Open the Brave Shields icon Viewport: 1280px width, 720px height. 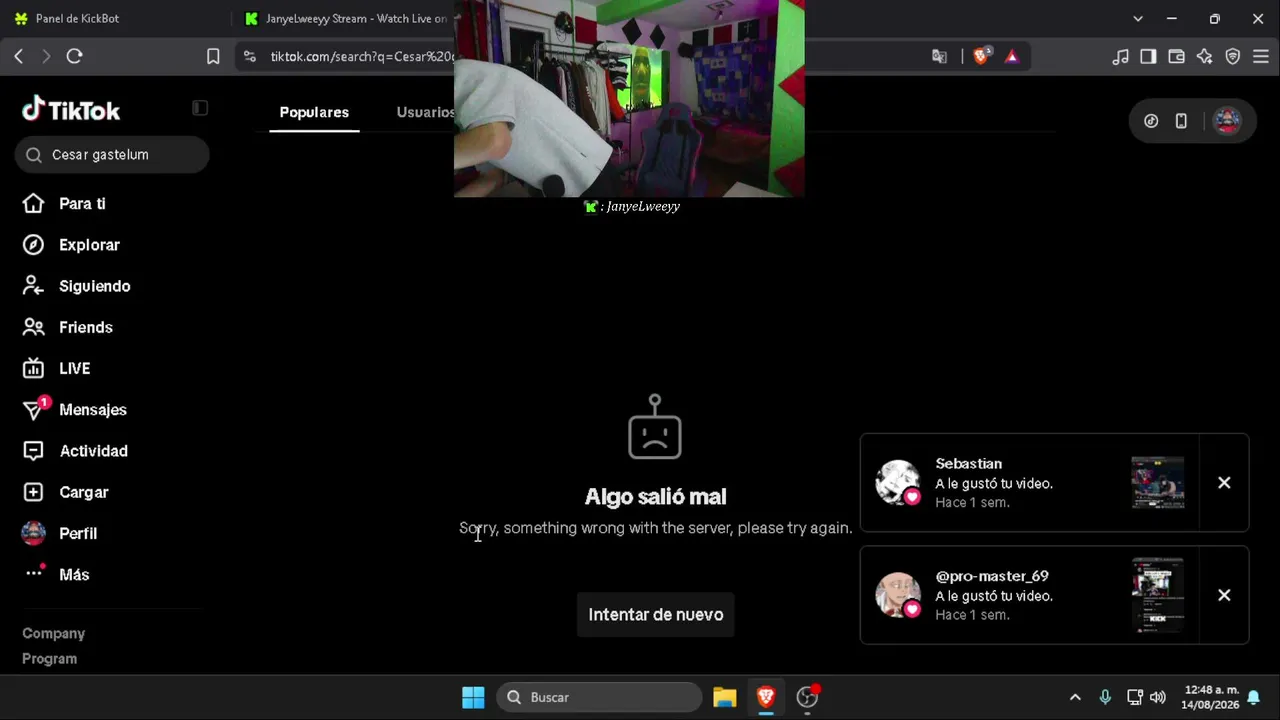point(981,57)
